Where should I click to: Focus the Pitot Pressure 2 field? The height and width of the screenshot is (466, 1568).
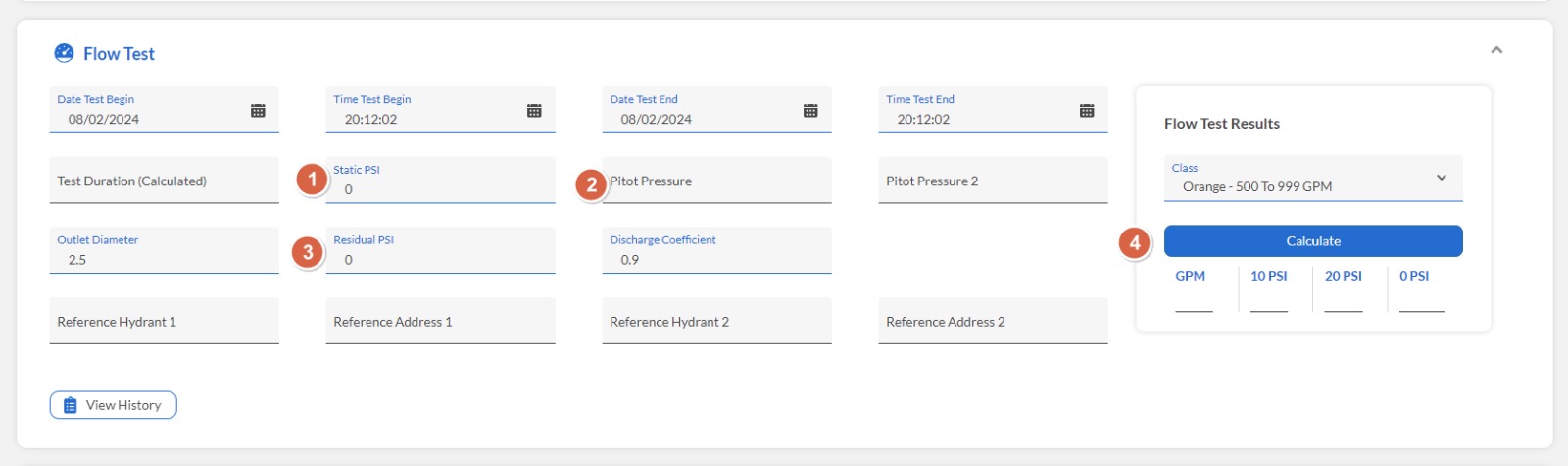click(993, 181)
